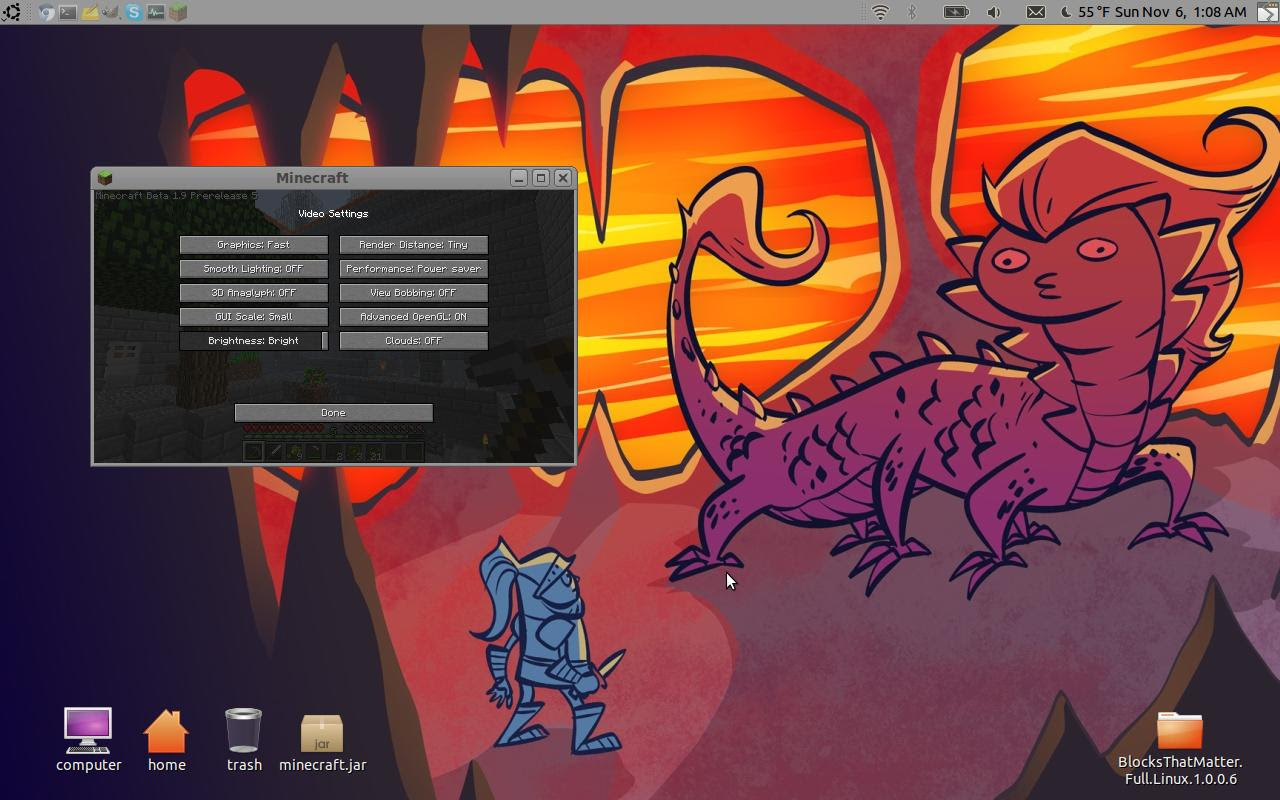Click Done in Video Settings

point(334,413)
